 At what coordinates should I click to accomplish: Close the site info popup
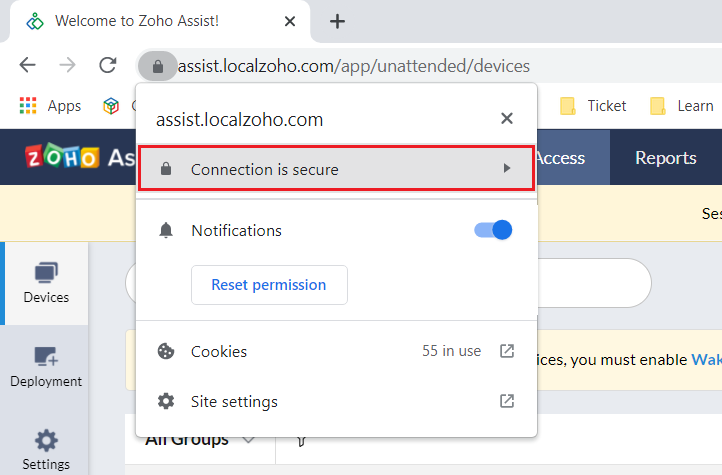point(507,118)
